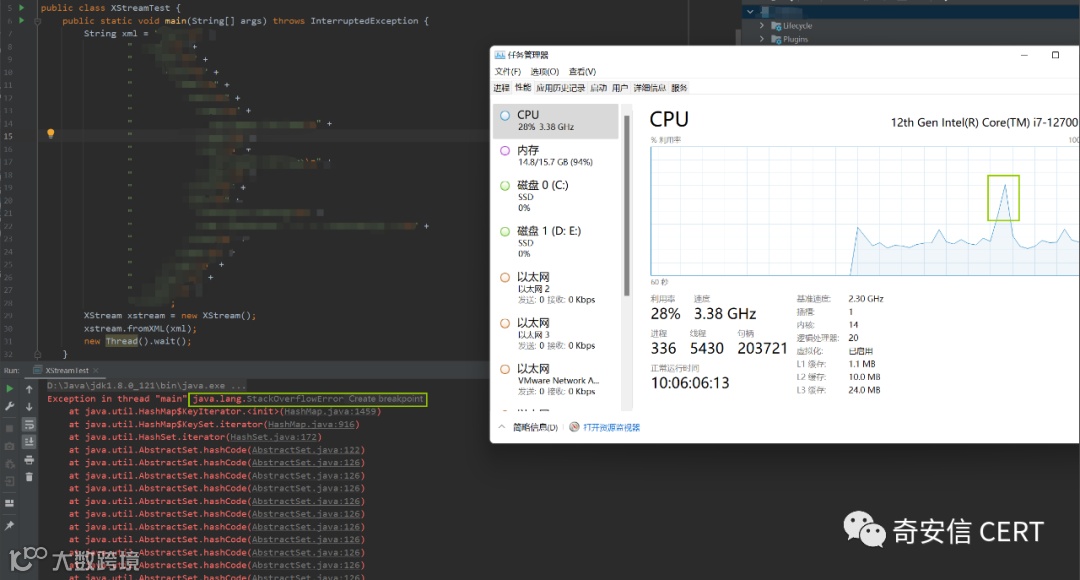Open AbstractSet.java:122 stack trace link
Image resolution: width=1080 pixels, height=580 pixels.
coord(306,450)
